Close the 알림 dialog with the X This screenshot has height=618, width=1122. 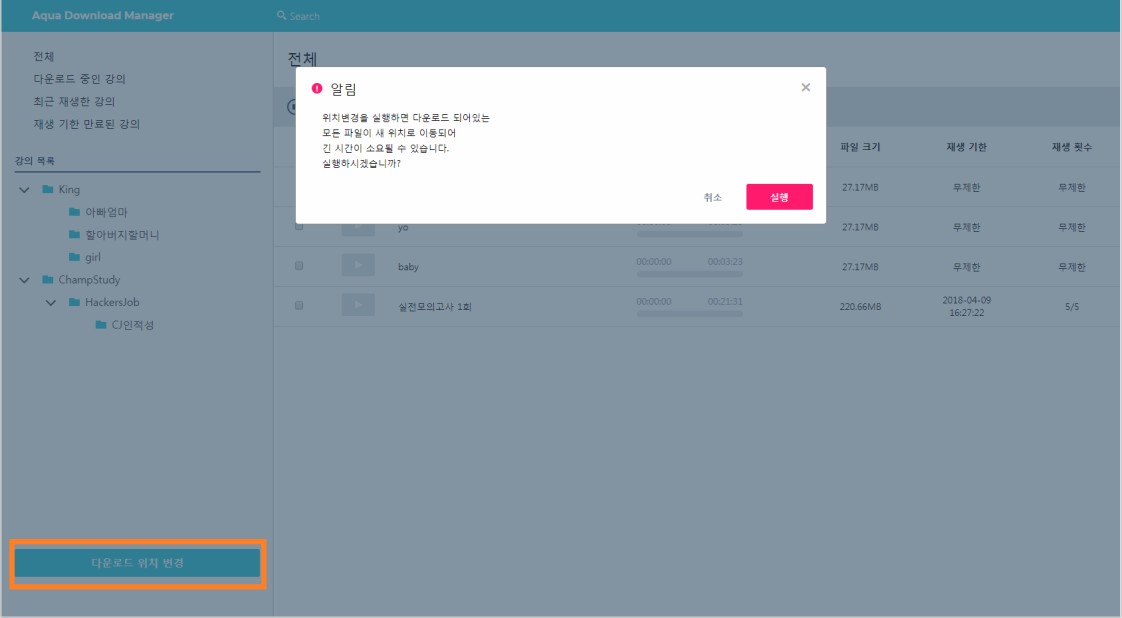(x=806, y=87)
